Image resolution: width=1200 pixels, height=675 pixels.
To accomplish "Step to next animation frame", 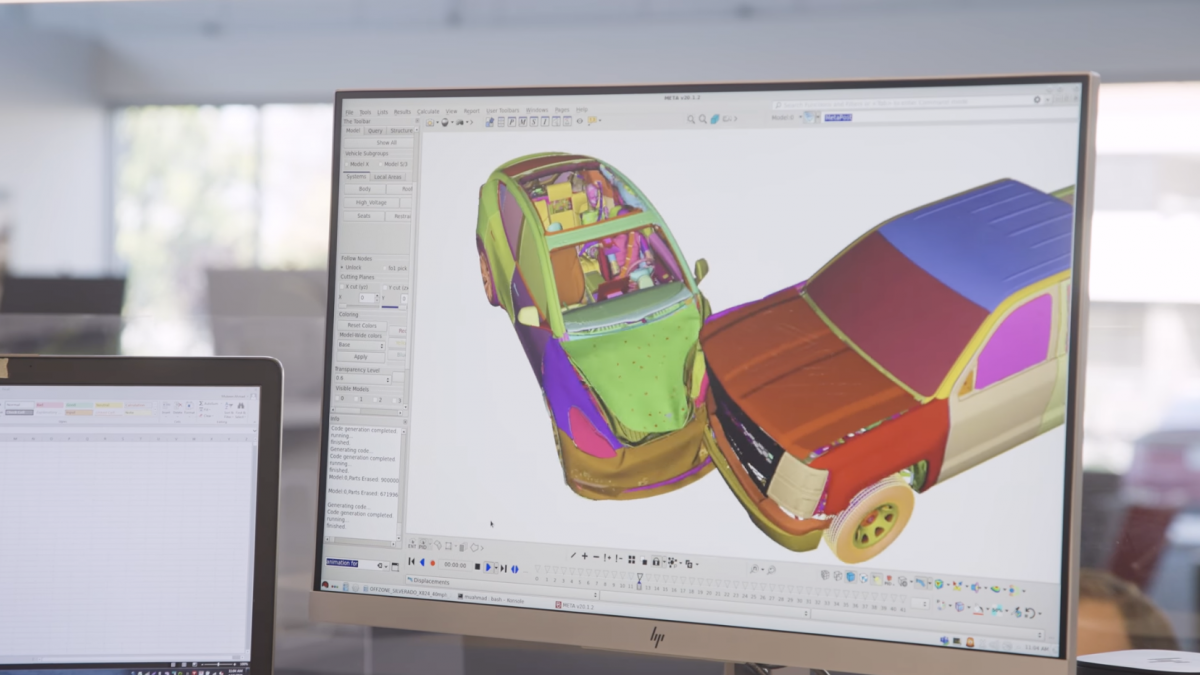I will (x=503, y=568).
